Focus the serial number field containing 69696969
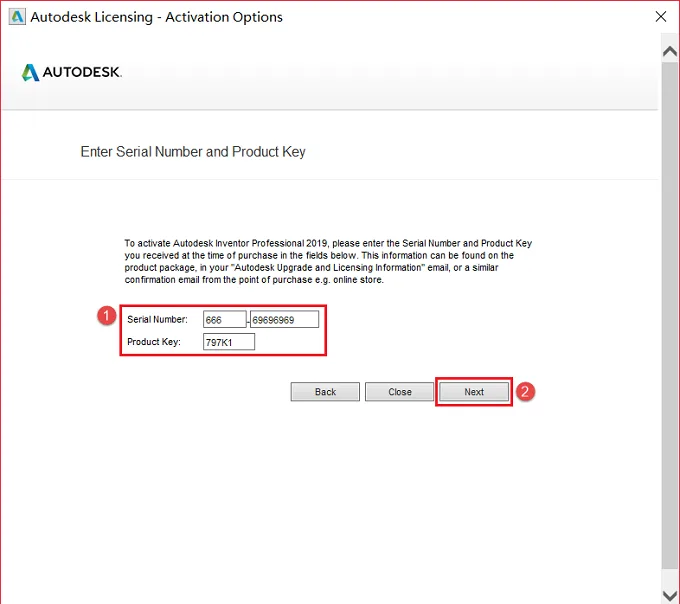 pos(284,320)
